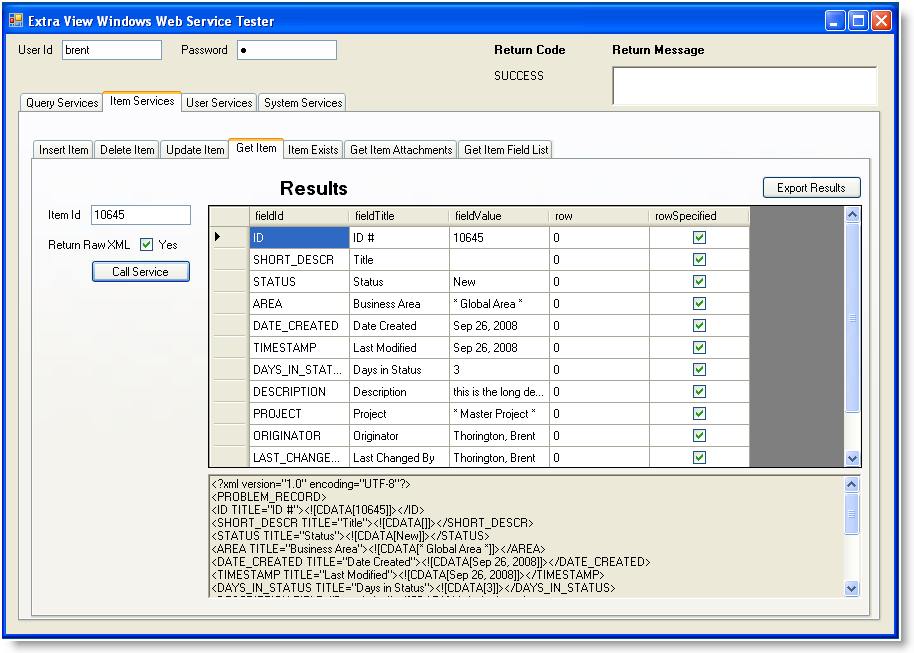The width and height of the screenshot is (914, 653).
Task: Open the Update Item tab
Action: (x=195, y=150)
